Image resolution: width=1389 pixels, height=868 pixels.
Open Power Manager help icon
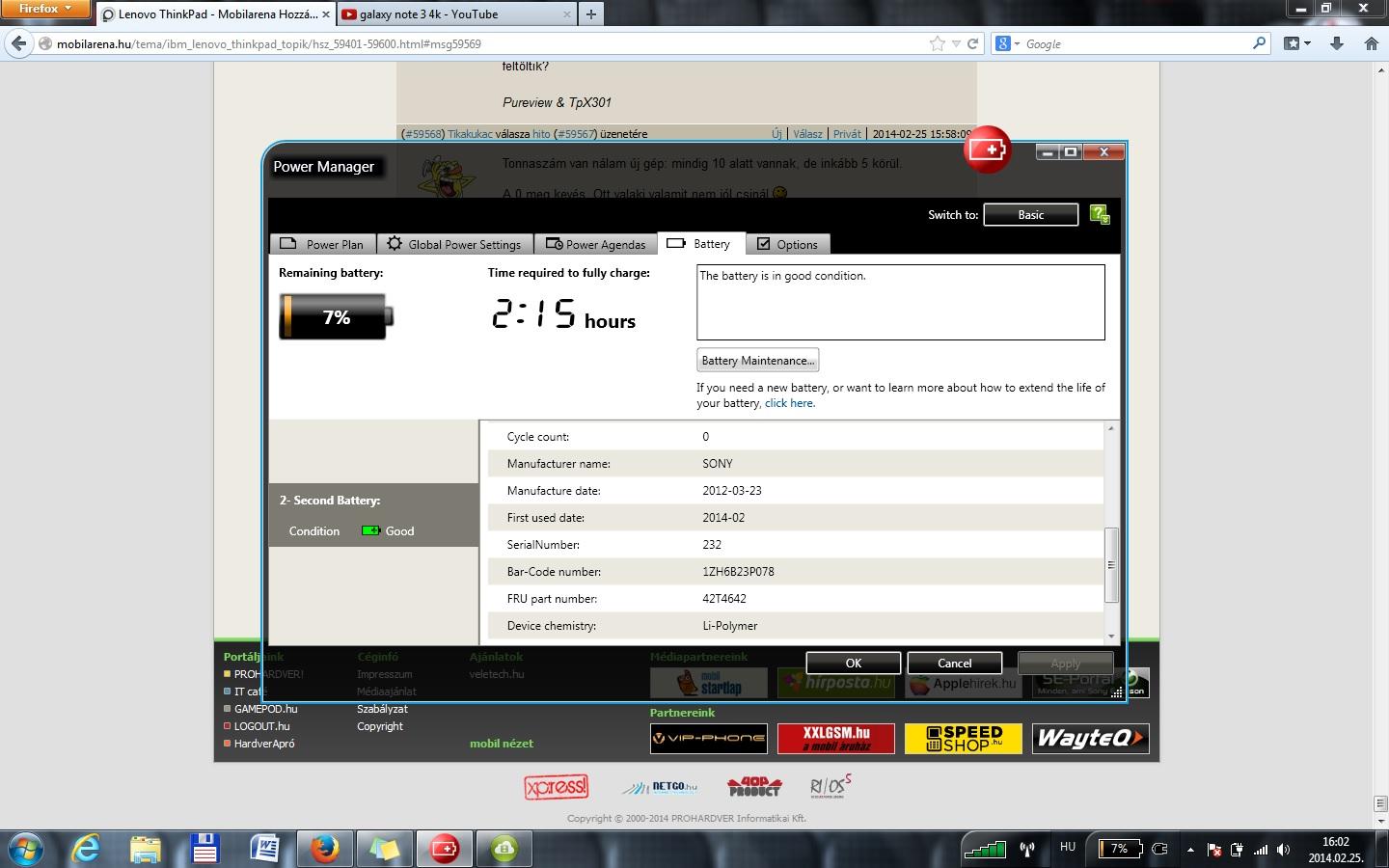(1100, 214)
